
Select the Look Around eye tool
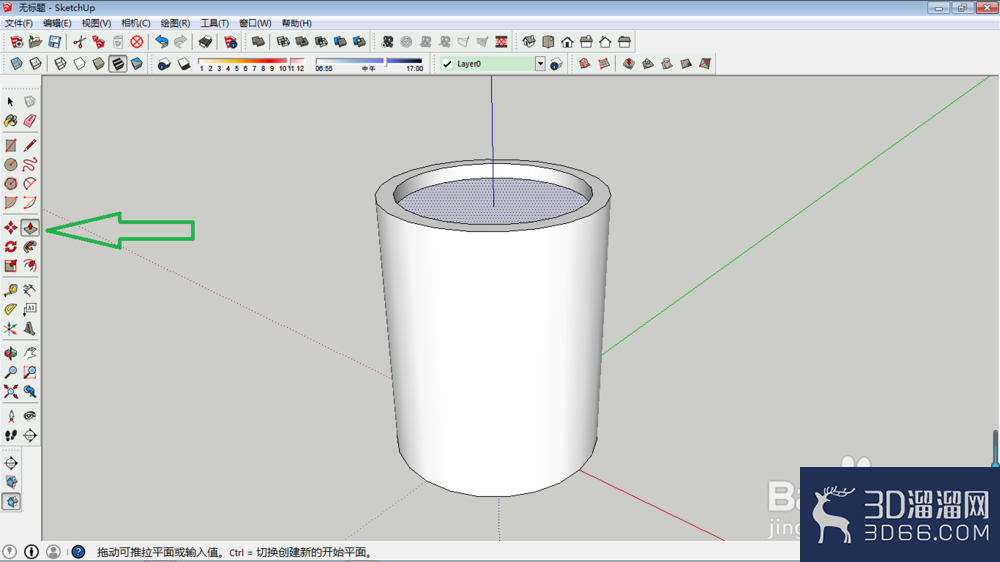click(30, 416)
